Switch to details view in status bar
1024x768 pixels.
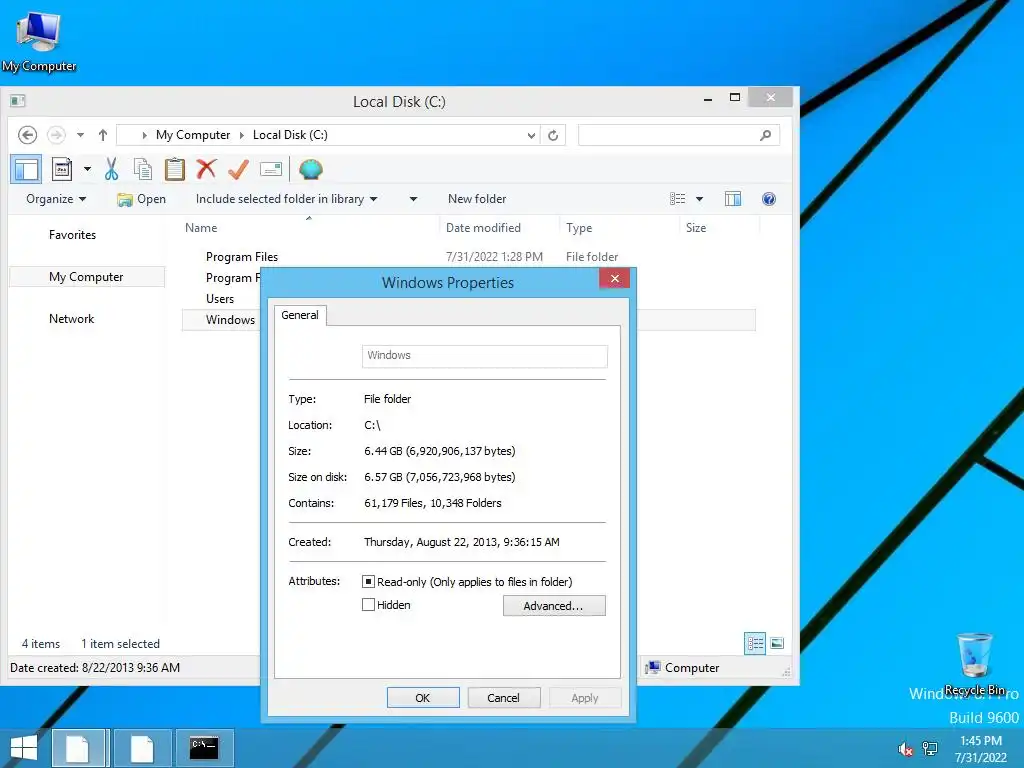click(755, 643)
